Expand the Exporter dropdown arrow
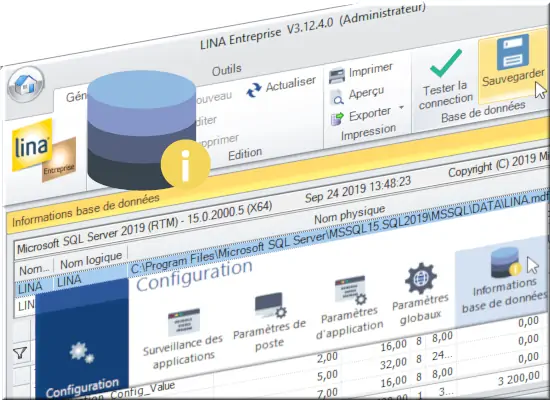The height and width of the screenshot is (400, 550). (x=401, y=107)
